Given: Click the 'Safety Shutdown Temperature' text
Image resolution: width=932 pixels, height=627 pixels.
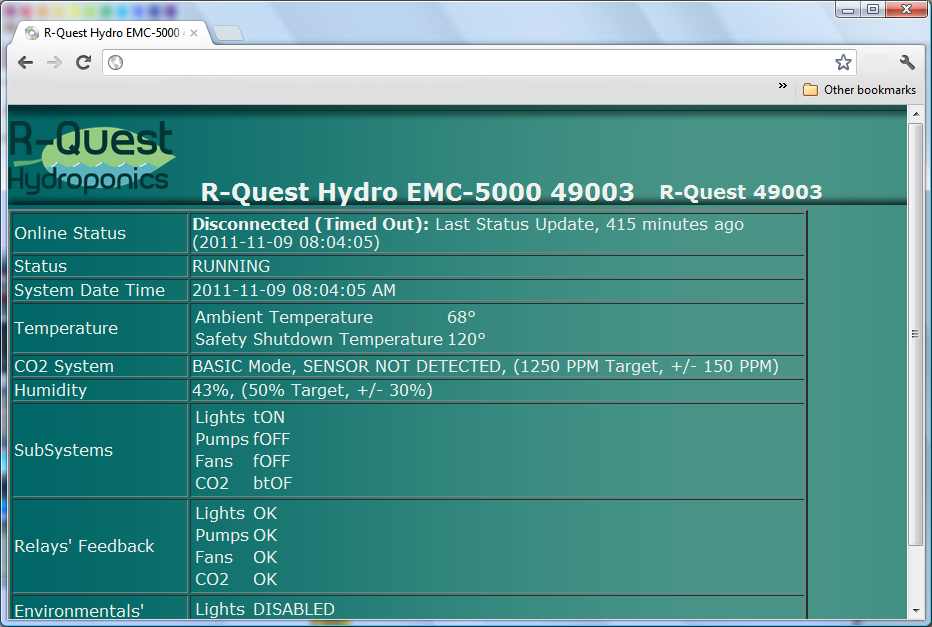Looking at the screenshot, I should pos(319,339).
